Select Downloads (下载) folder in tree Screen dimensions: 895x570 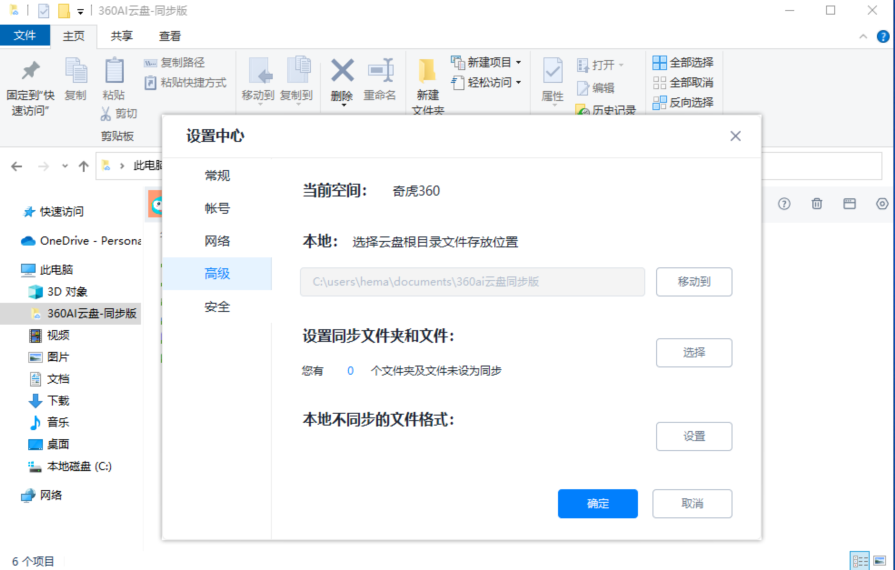point(49,401)
